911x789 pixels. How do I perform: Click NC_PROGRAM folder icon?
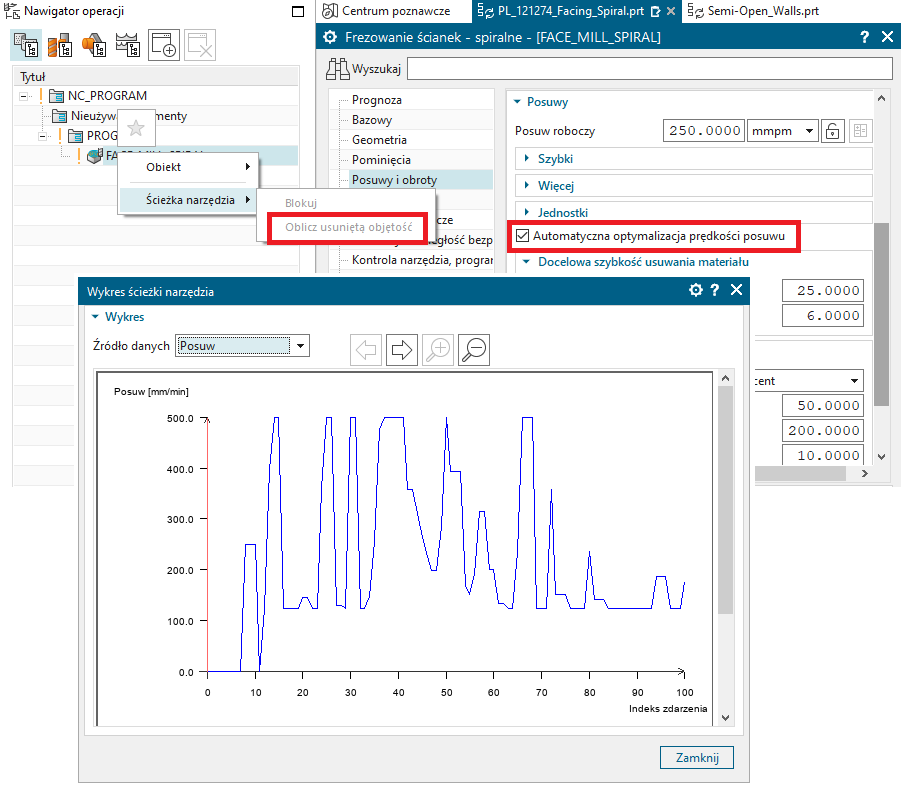tap(56, 95)
